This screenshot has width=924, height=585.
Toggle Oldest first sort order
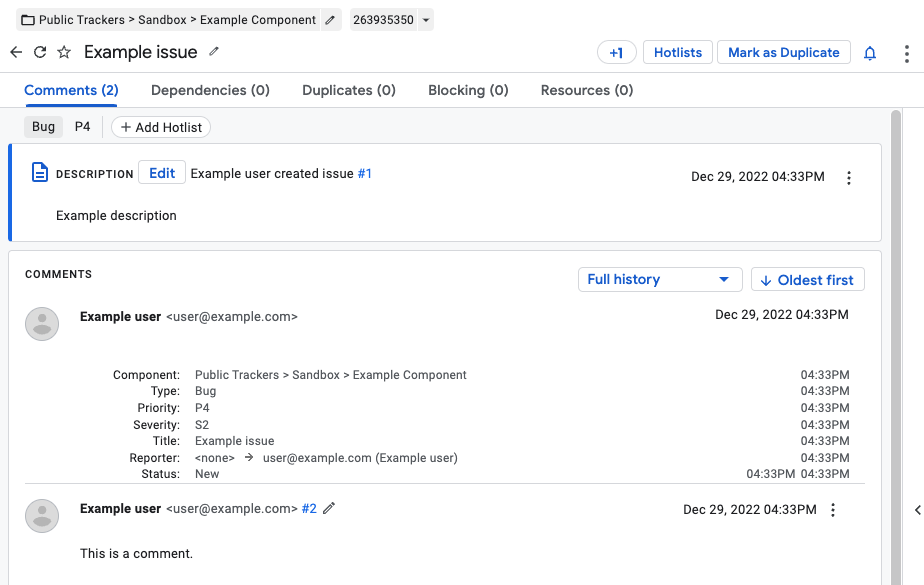807,280
